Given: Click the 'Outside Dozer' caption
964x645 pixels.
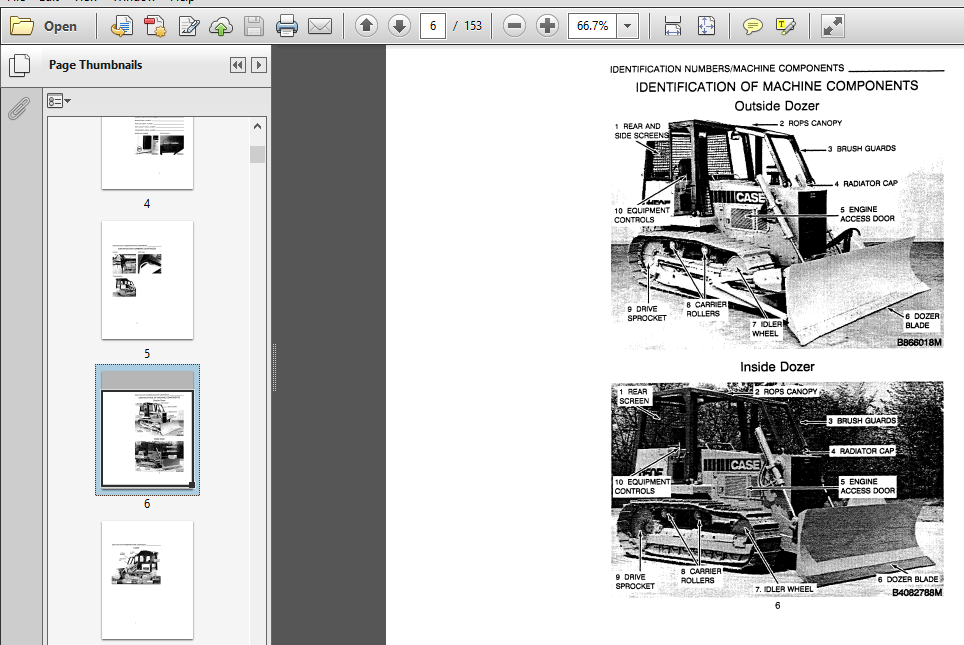Looking at the screenshot, I should click(777, 106).
